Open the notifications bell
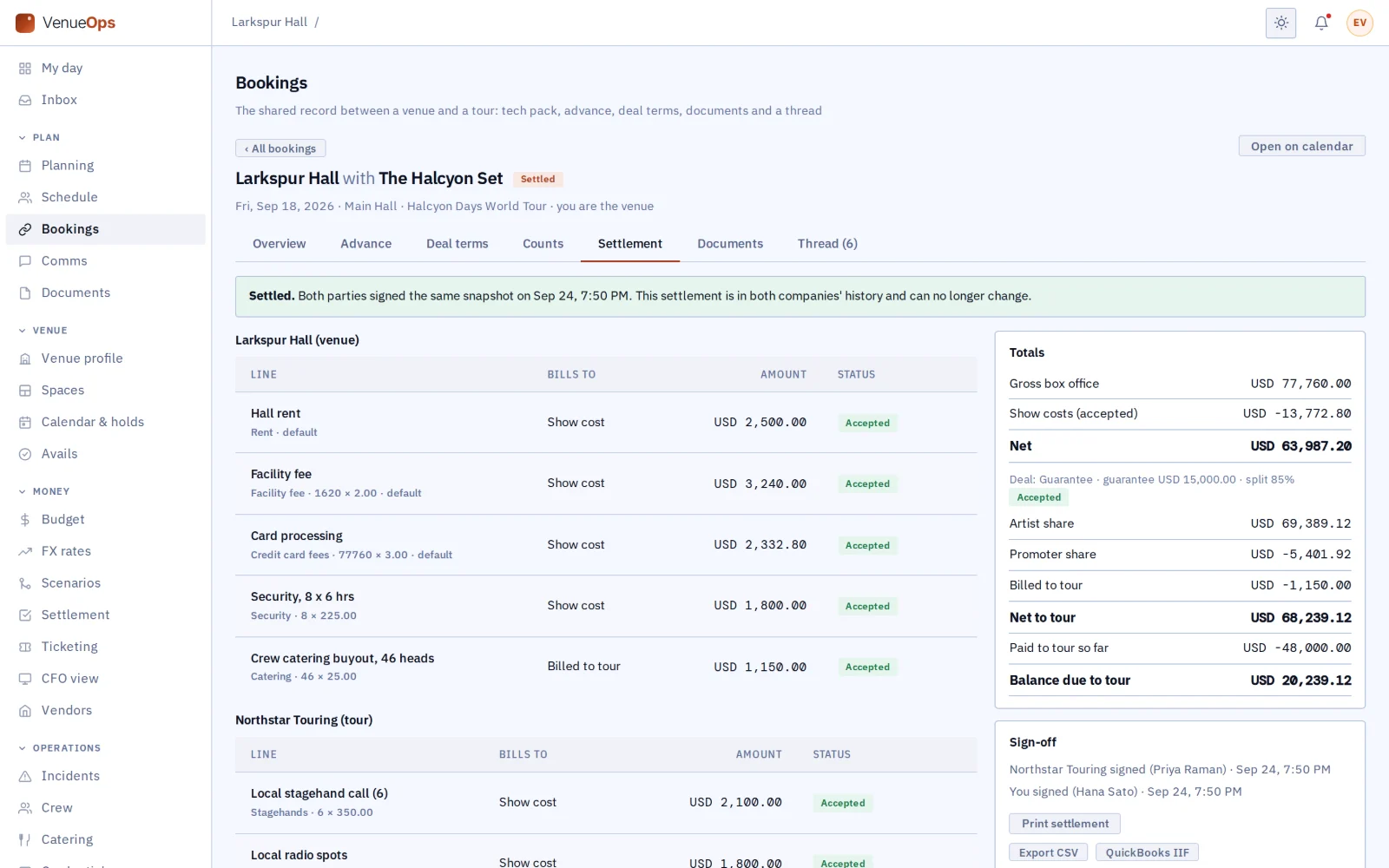 click(x=1321, y=23)
